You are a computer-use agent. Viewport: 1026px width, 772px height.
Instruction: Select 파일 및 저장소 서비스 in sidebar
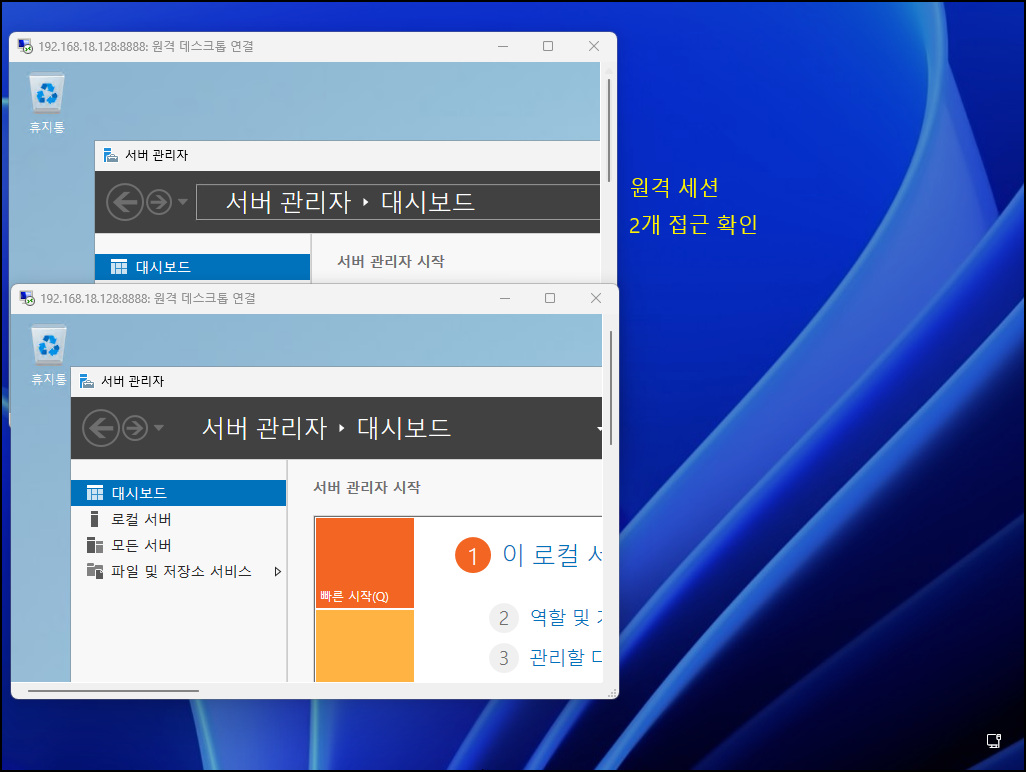point(178,571)
